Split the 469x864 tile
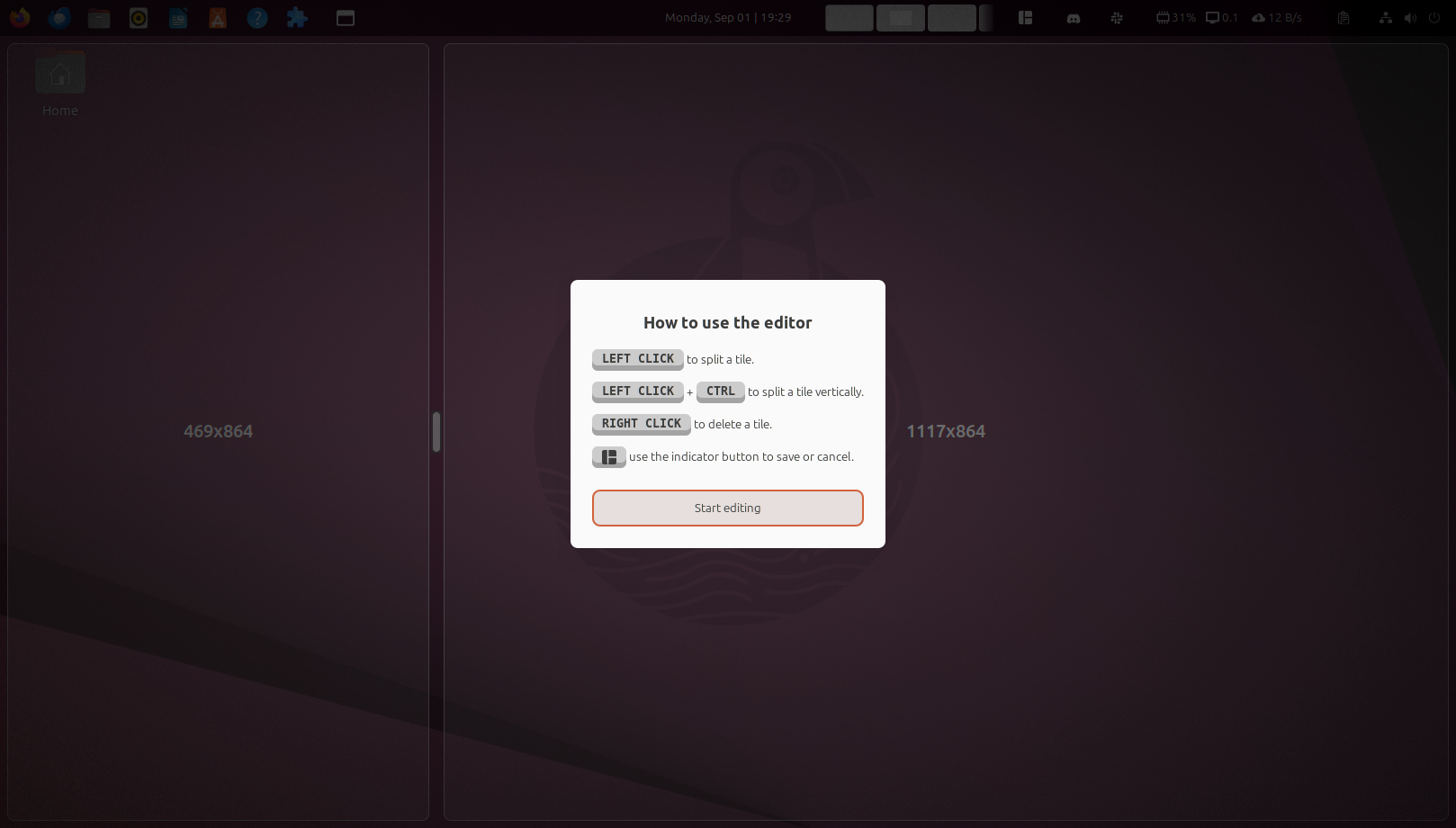The image size is (1456, 828). 218,431
